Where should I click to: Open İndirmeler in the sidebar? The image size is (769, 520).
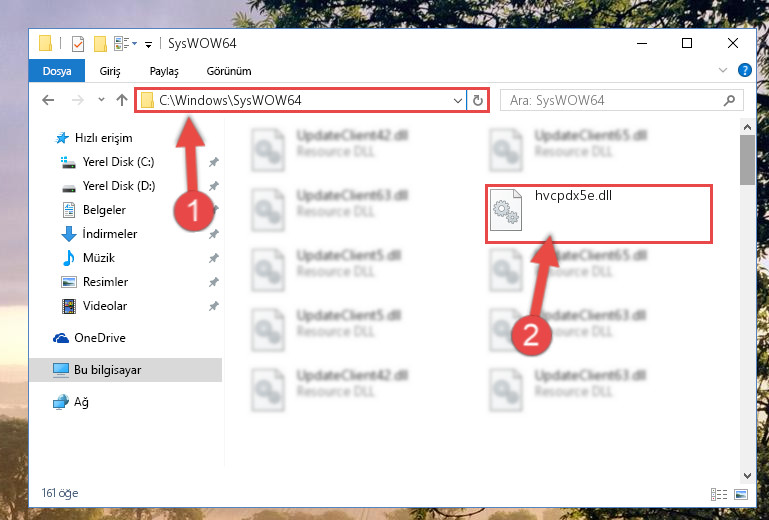pos(110,234)
